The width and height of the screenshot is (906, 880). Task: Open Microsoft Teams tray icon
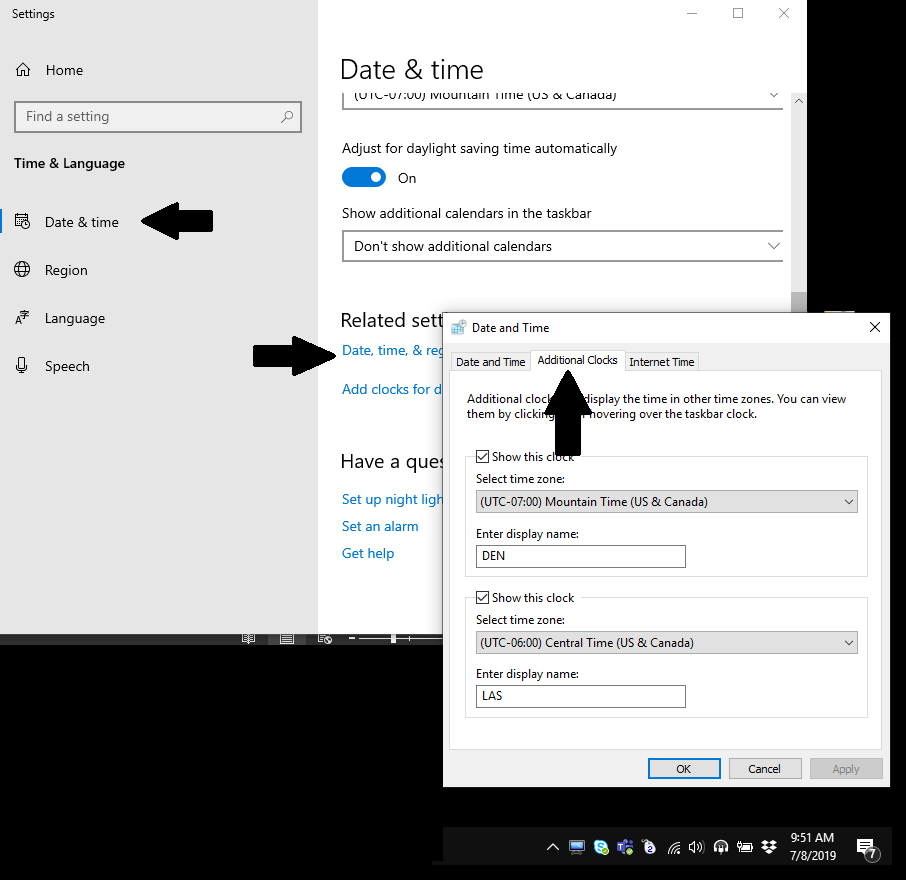[625, 847]
